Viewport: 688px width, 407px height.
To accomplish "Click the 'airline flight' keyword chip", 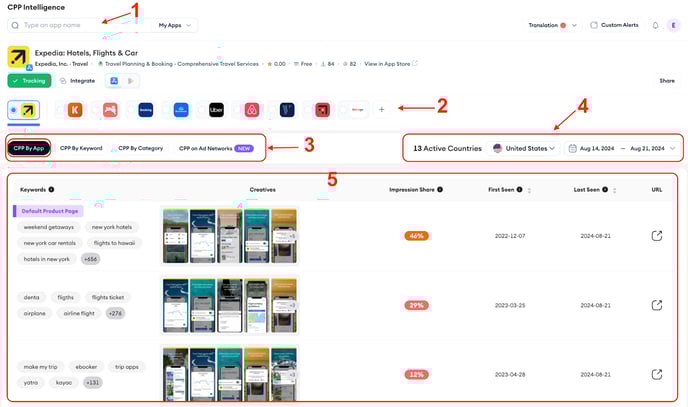I will (x=79, y=313).
